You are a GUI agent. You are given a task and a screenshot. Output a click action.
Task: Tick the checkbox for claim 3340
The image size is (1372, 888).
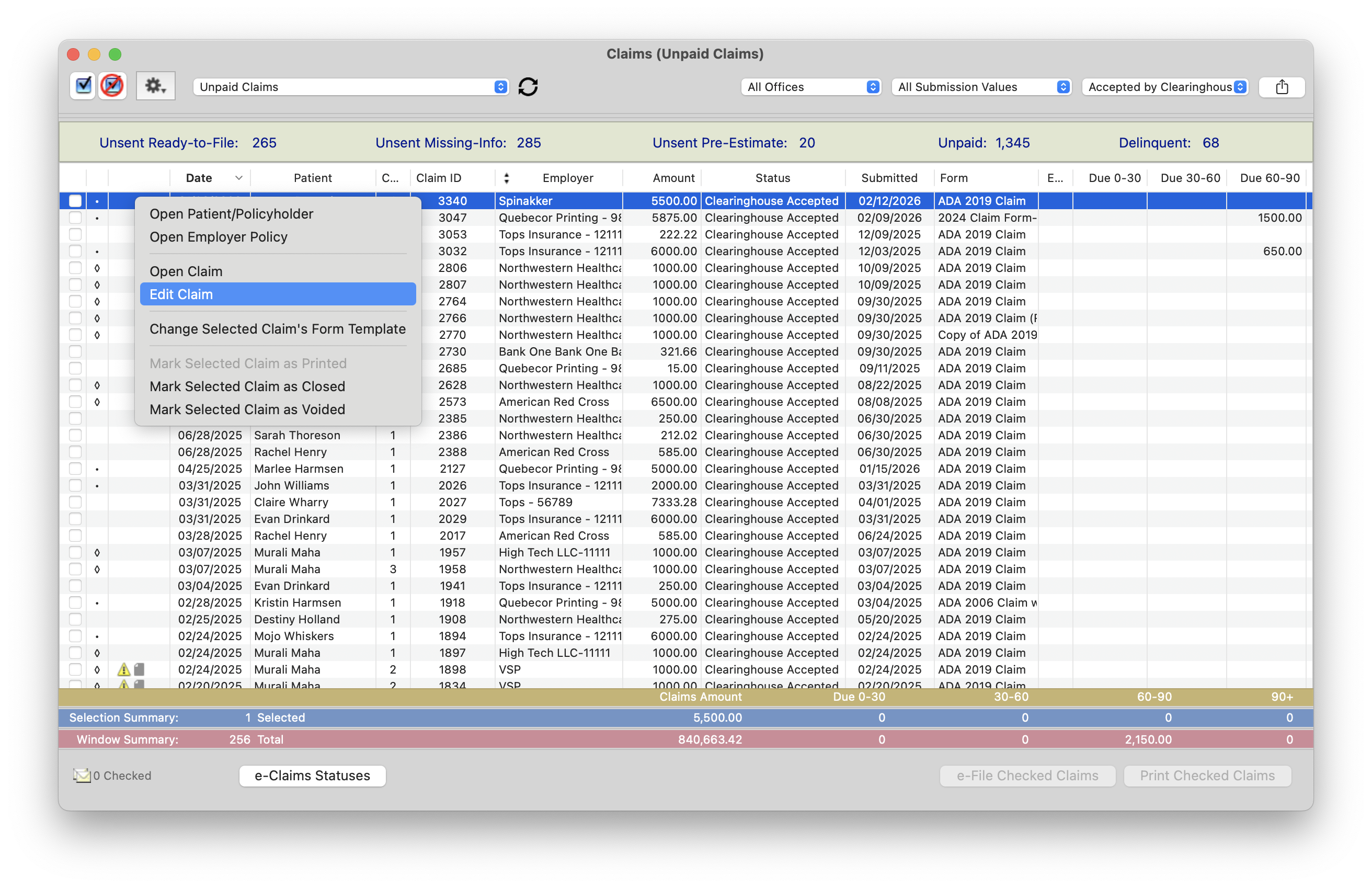[x=75, y=201]
